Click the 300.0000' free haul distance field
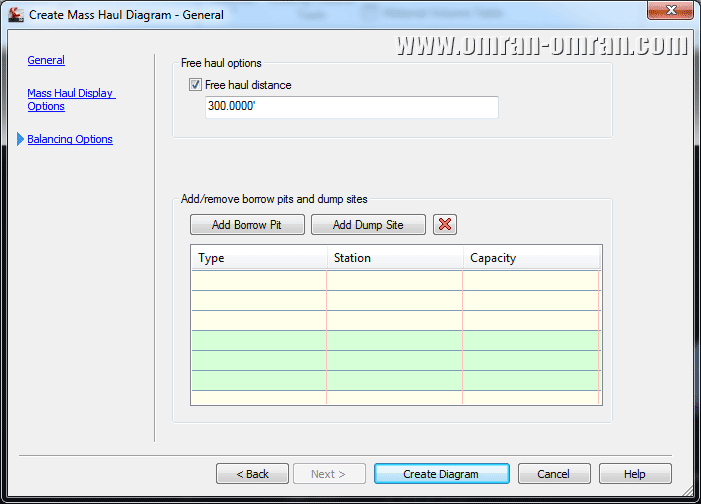The image size is (701, 504). click(351, 107)
